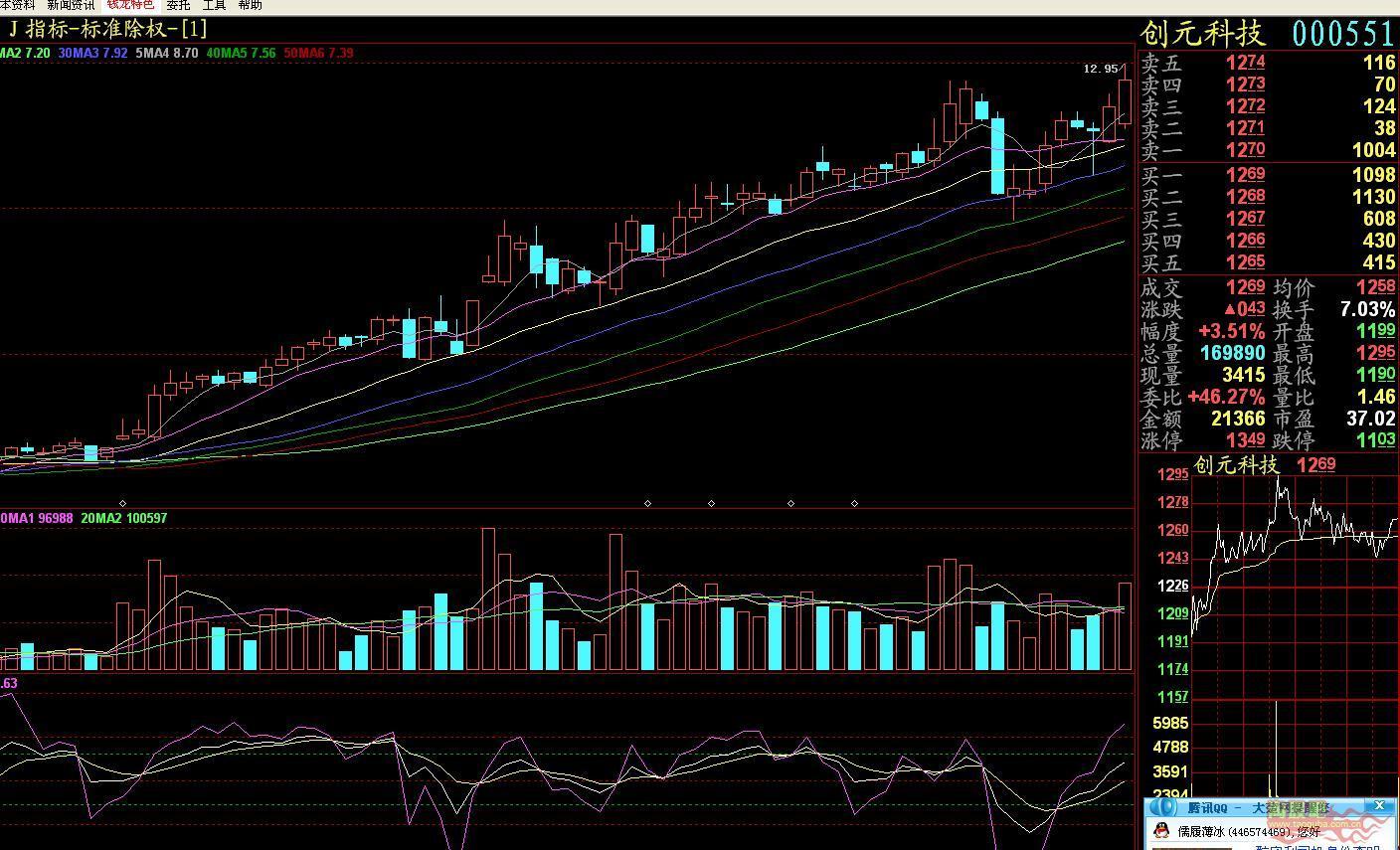This screenshot has height=850, width=1400.
Task: Select the 30MA3 7.92 moving average label
Action: click(x=92, y=53)
